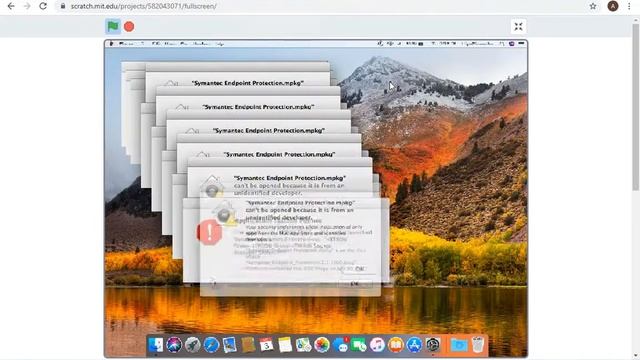The height and width of the screenshot is (360, 640).
Task: Open System Preferences gear in dock
Action: coord(433,345)
